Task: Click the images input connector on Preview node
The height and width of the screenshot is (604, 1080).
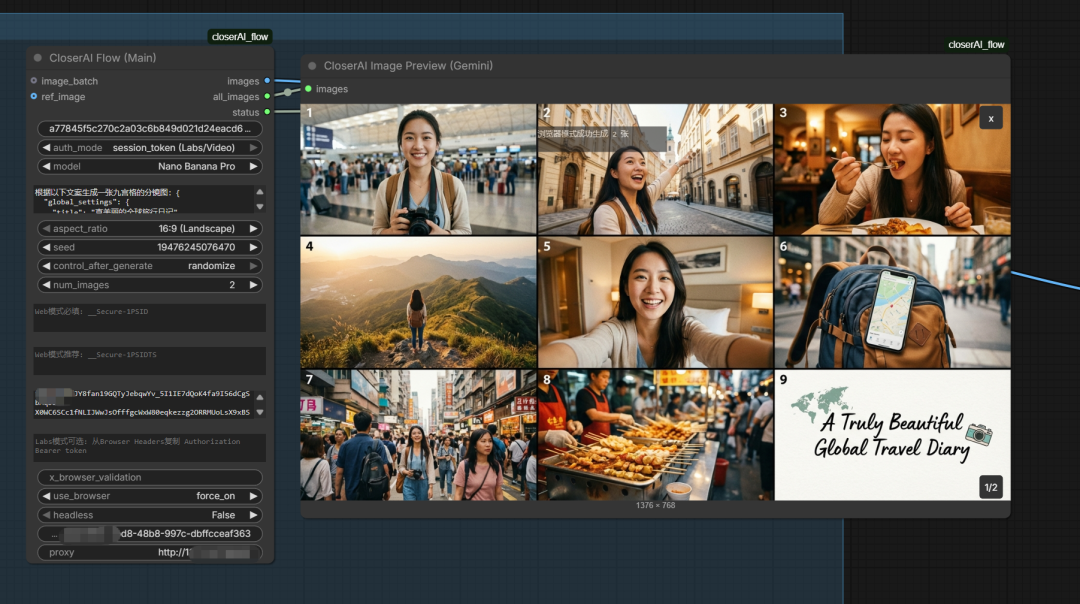Action: pyautogui.click(x=309, y=89)
